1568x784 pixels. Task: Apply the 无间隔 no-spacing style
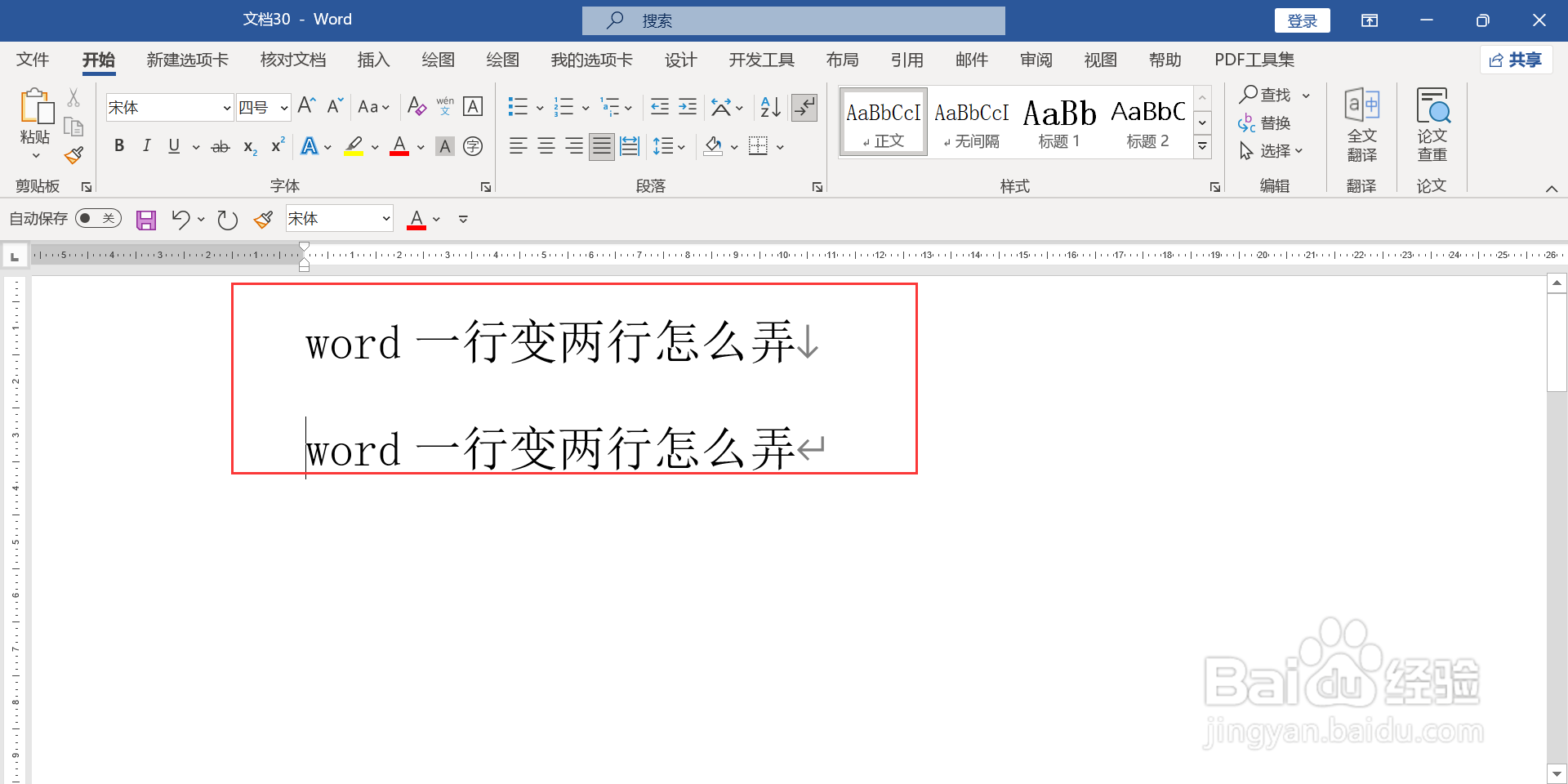971,122
